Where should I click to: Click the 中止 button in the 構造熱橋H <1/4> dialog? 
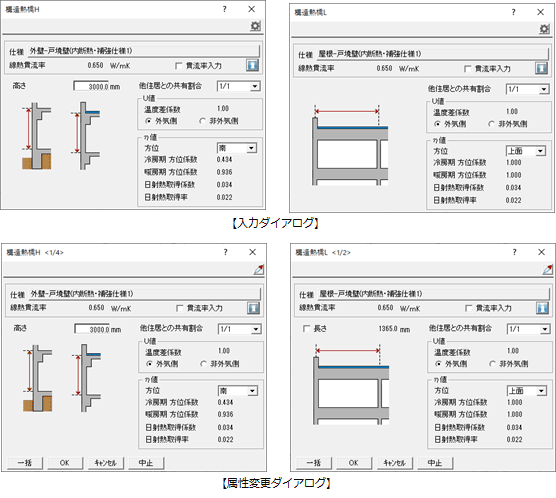[146, 463]
